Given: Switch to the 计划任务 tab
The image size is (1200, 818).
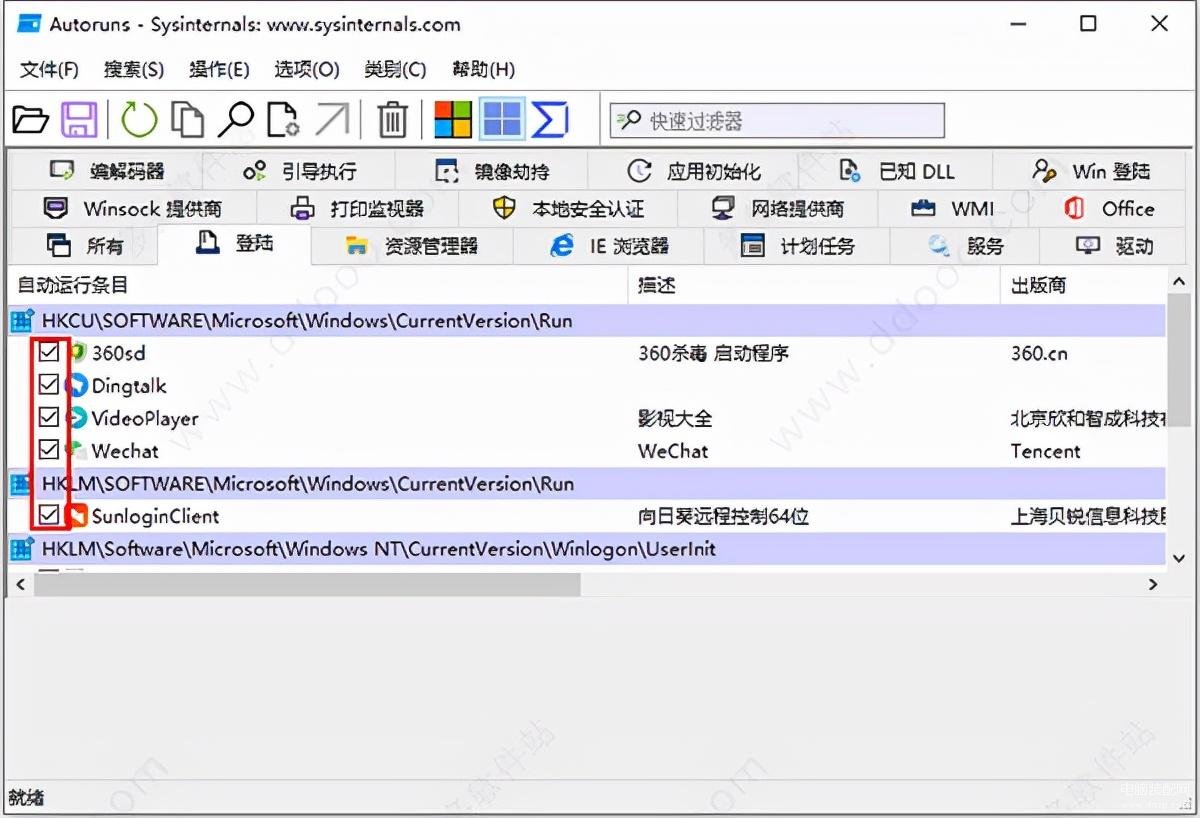Looking at the screenshot, I should [x=797, y=246].
